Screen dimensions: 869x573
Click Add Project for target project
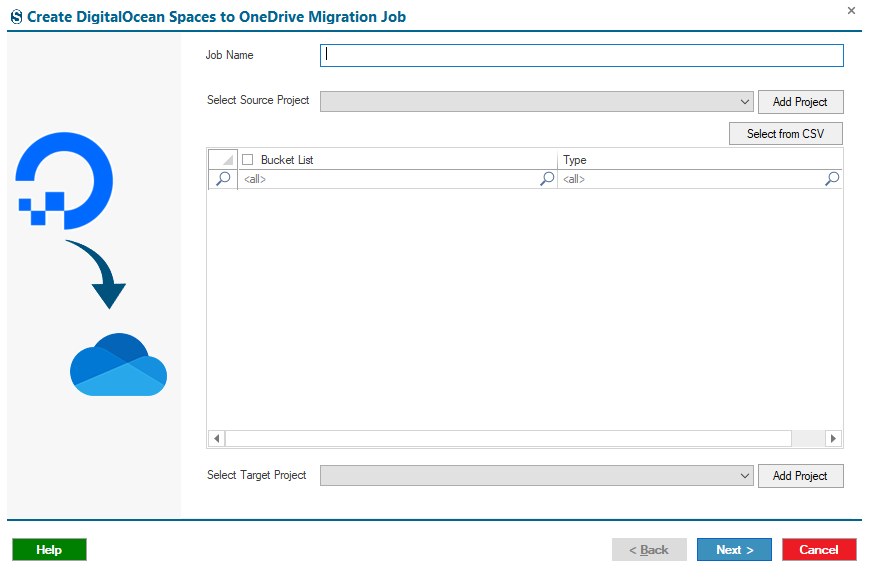coord(800,476)
